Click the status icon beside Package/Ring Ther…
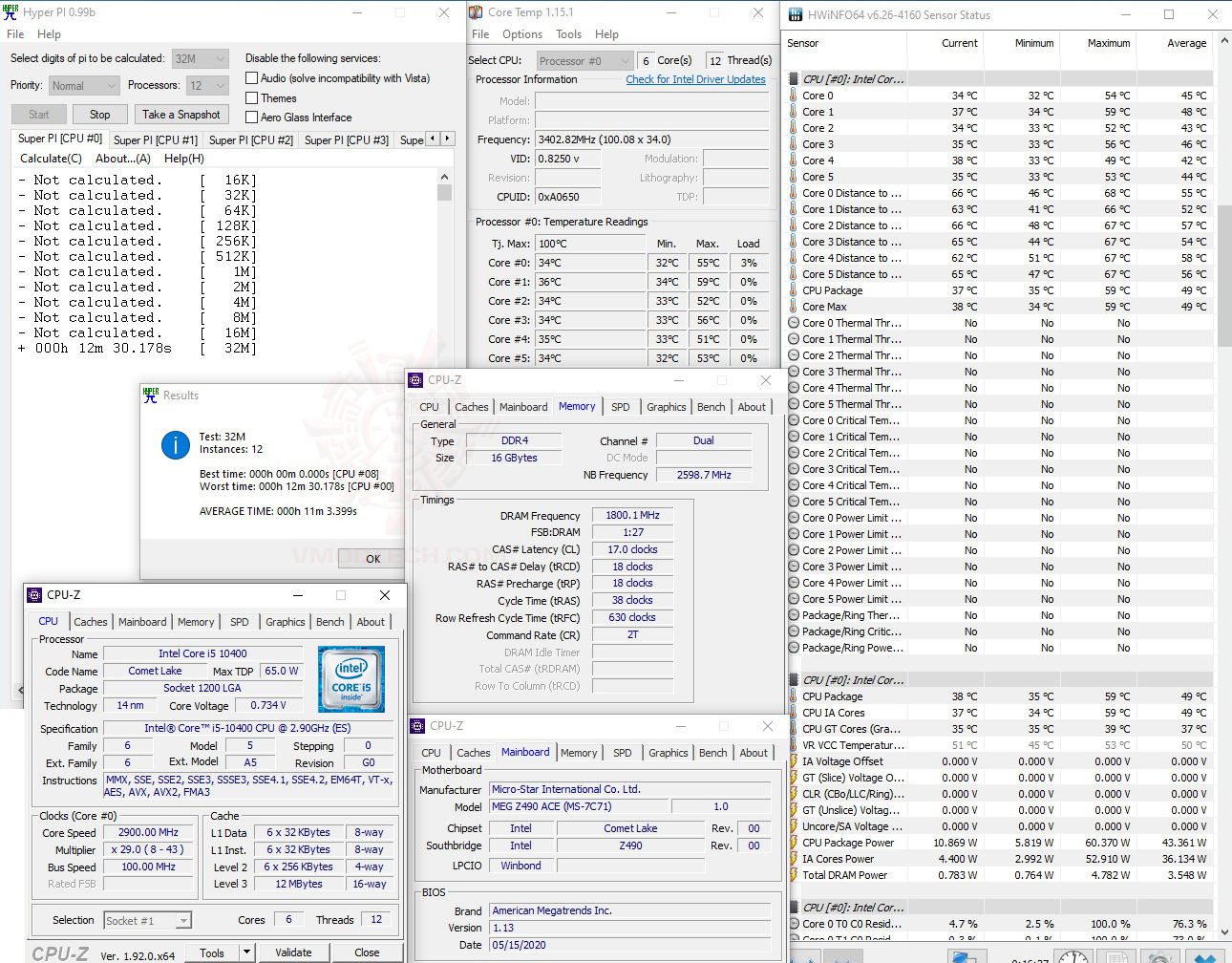Image resolution: width=1232 pixels, height=963 pixels. pyautogui.click(x=794, y=615)
